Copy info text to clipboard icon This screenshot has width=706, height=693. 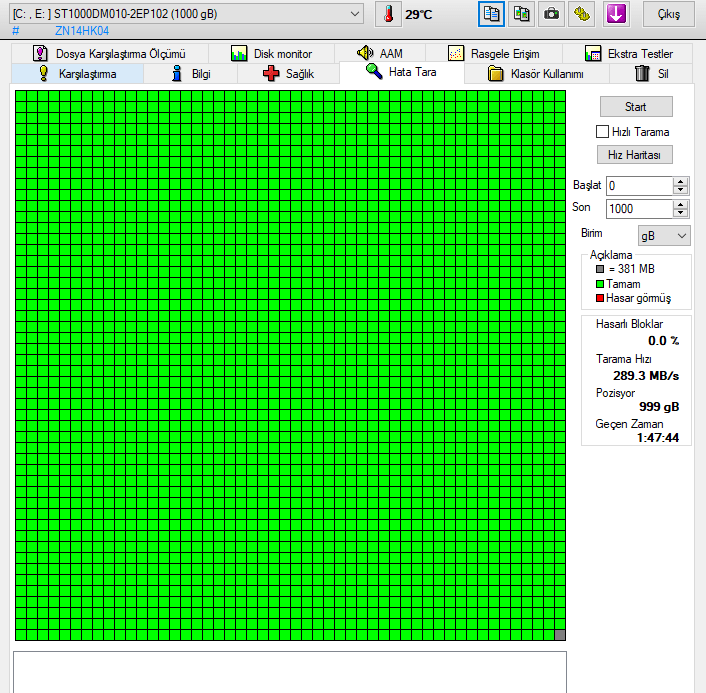[491, 14]
